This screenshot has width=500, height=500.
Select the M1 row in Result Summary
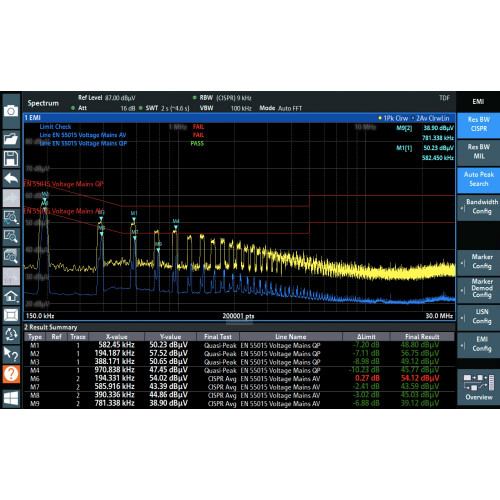(239, 345)
